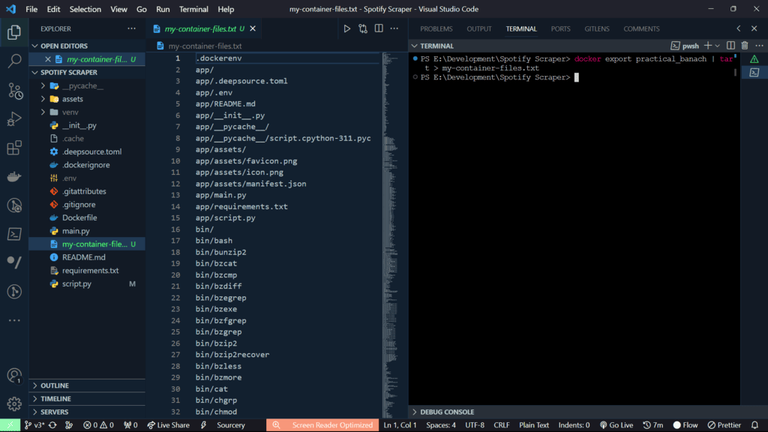Open the terminal-style icon in activity bar
The width and height of the screenshot is (768, 432).
14,234
